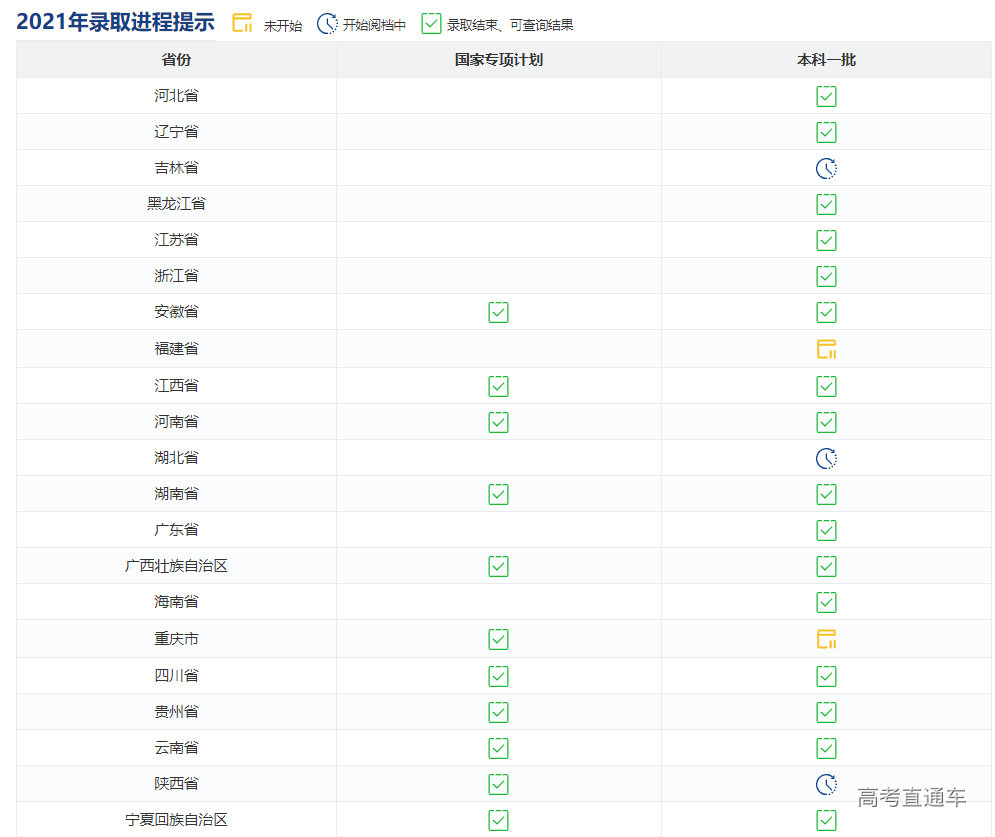Image resolution: width=995 pixels, height=837 pixels.
Task: Click 宁夏回族自治区 本科一批 green check icon
Action: click(x=826, y=820)
